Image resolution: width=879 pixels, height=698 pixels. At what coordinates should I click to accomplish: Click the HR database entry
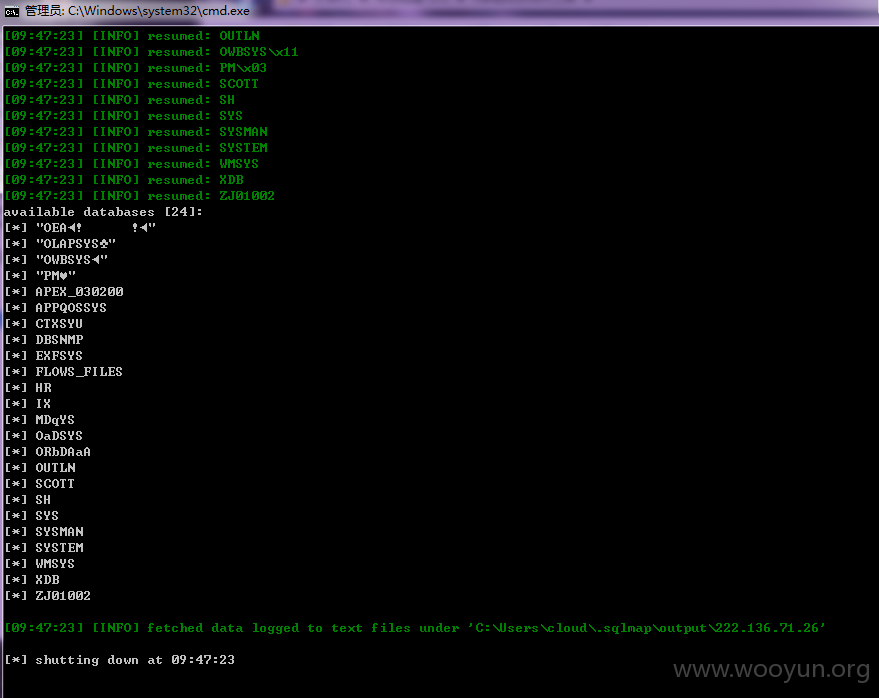[28, 388]
